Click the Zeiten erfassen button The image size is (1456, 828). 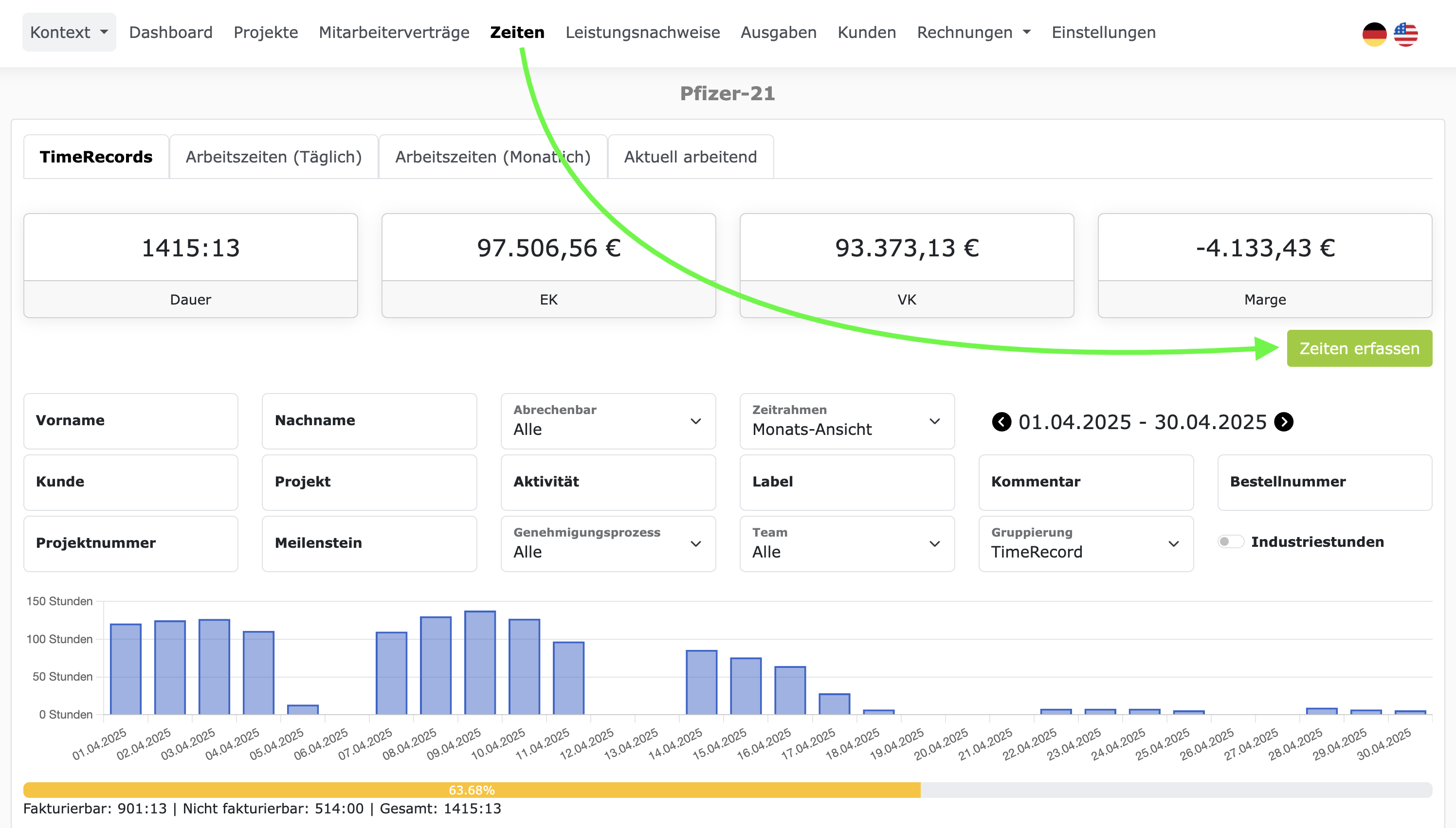click(x=1359, y=348)
